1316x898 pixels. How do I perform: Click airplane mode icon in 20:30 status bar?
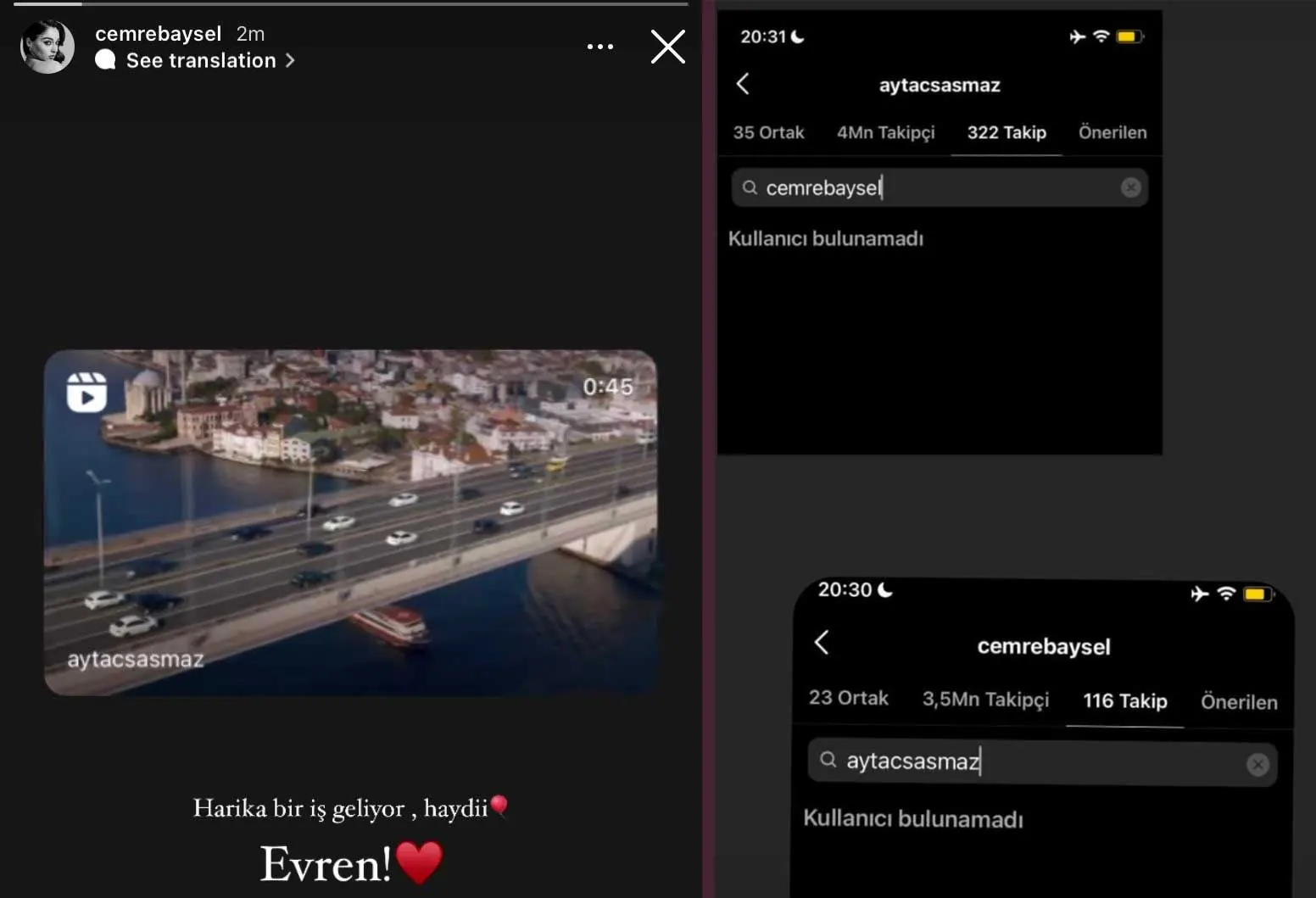coord(1199,594)
